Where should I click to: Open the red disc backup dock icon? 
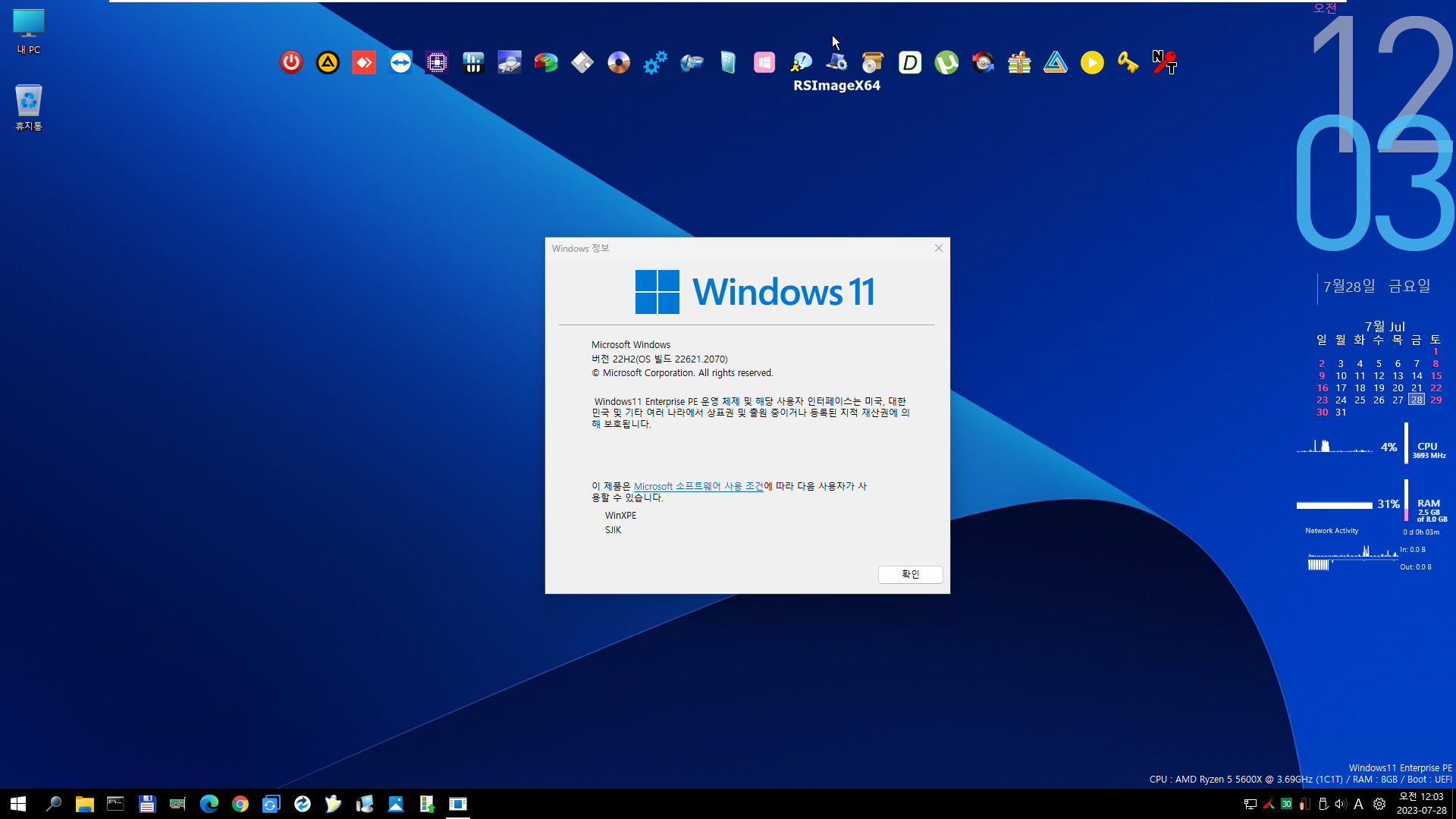pos(983,62)
